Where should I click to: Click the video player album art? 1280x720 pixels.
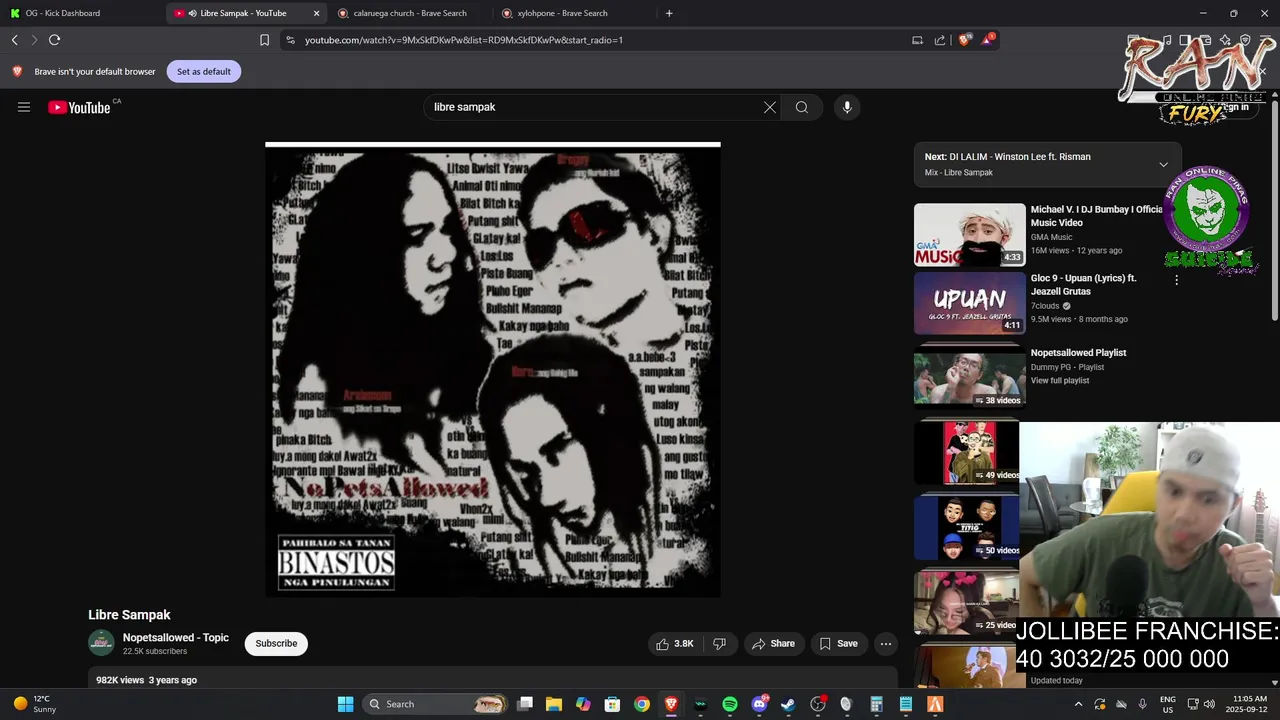(493, 370)
